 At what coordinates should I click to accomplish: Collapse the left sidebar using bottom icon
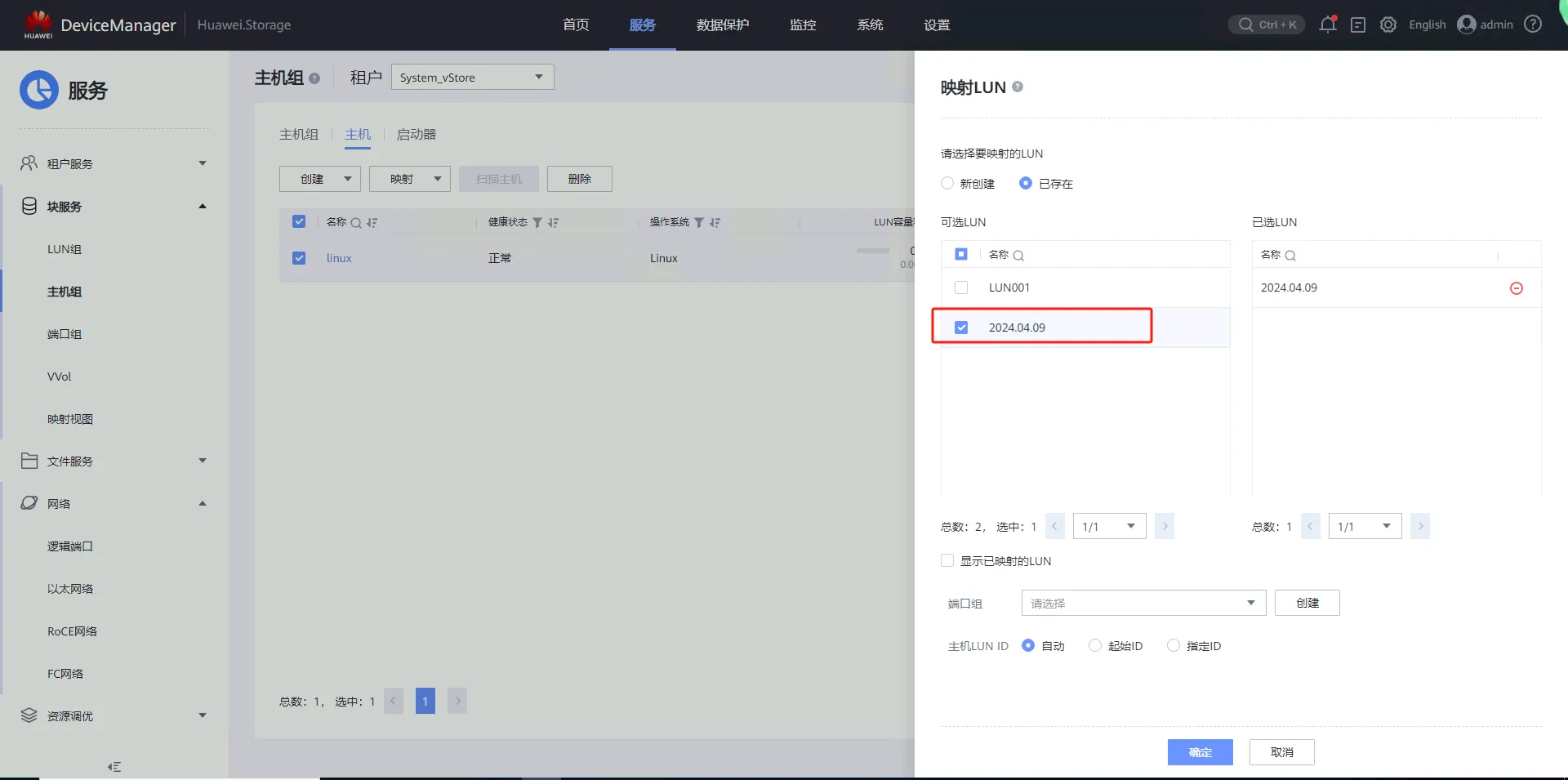114,766
